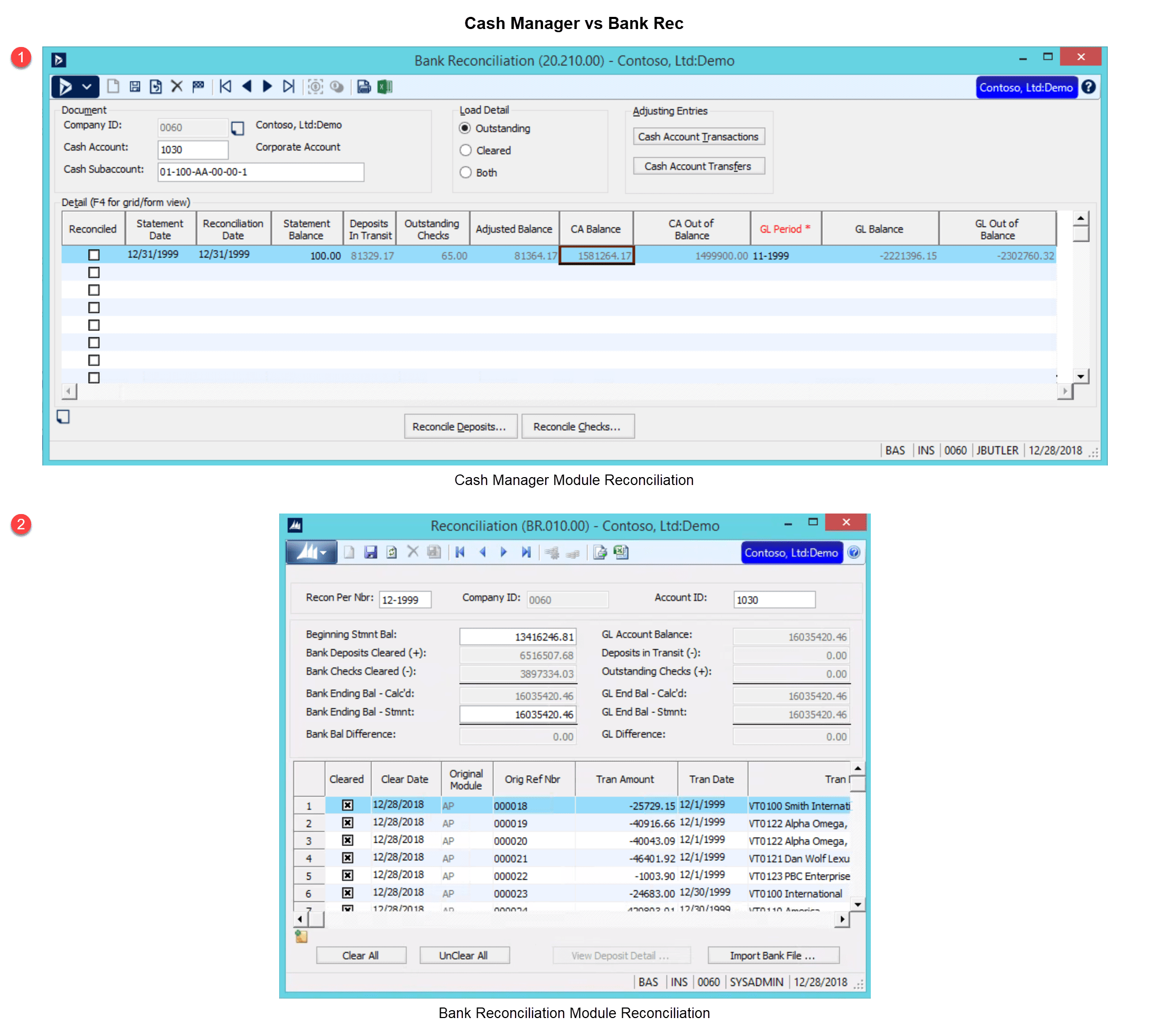Image resolution: width=1150 pixels, height=1036 pixels.
Task: Click the Tran Amount column header
Action: coord(625,778)
